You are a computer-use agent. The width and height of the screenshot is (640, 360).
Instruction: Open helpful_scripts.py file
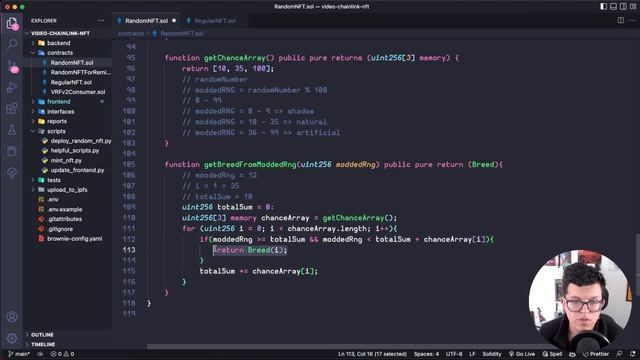point(75,151)
